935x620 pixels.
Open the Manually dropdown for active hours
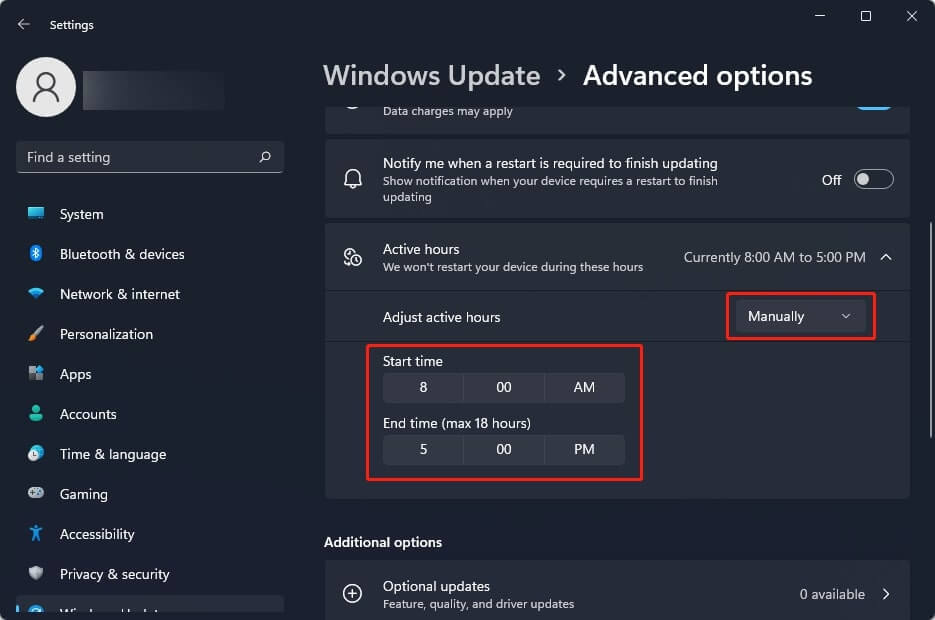[x=800, y=316]
